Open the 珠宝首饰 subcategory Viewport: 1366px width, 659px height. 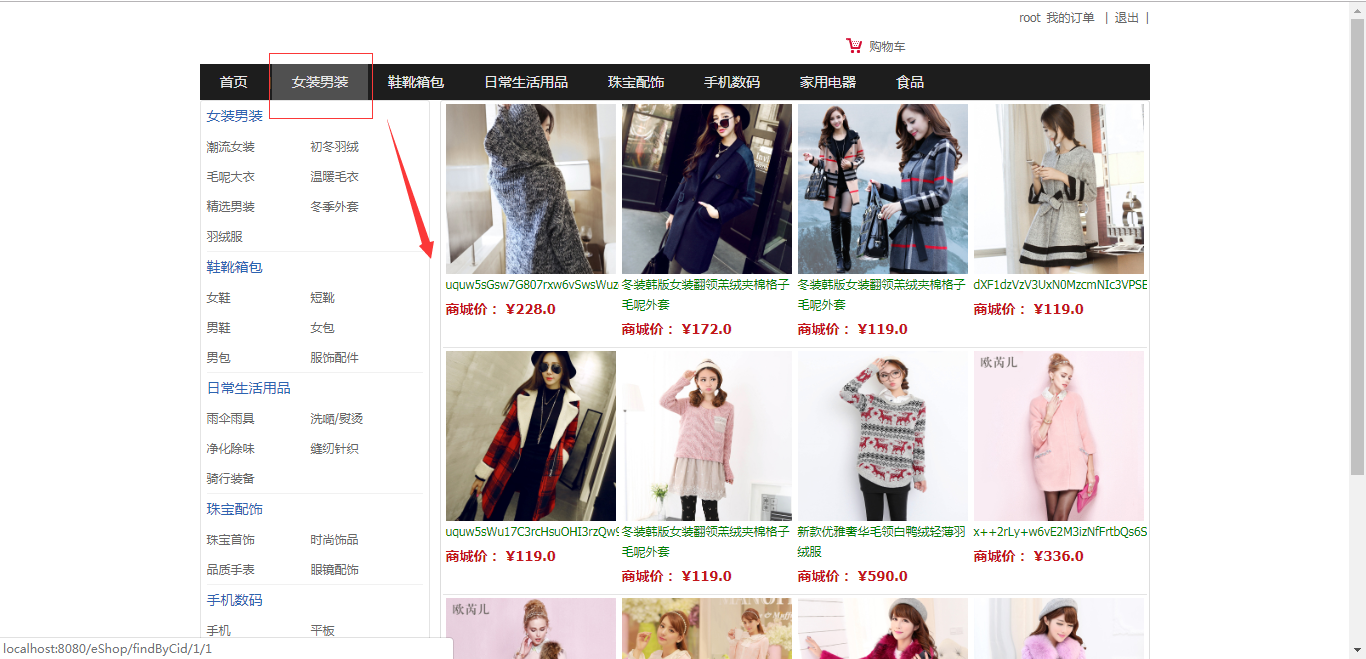point(231,540)
